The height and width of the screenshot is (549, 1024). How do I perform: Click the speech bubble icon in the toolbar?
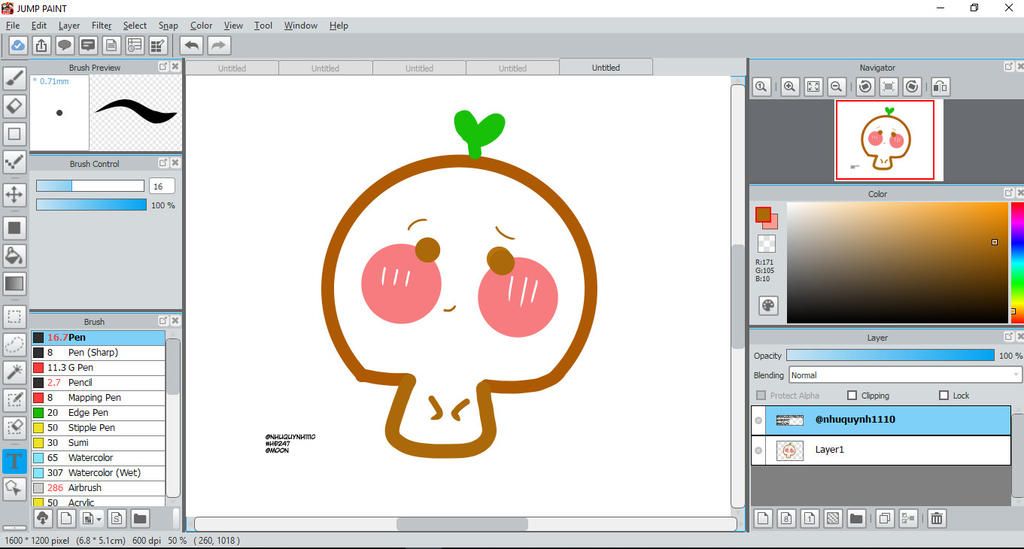click(x=65, y=45)
